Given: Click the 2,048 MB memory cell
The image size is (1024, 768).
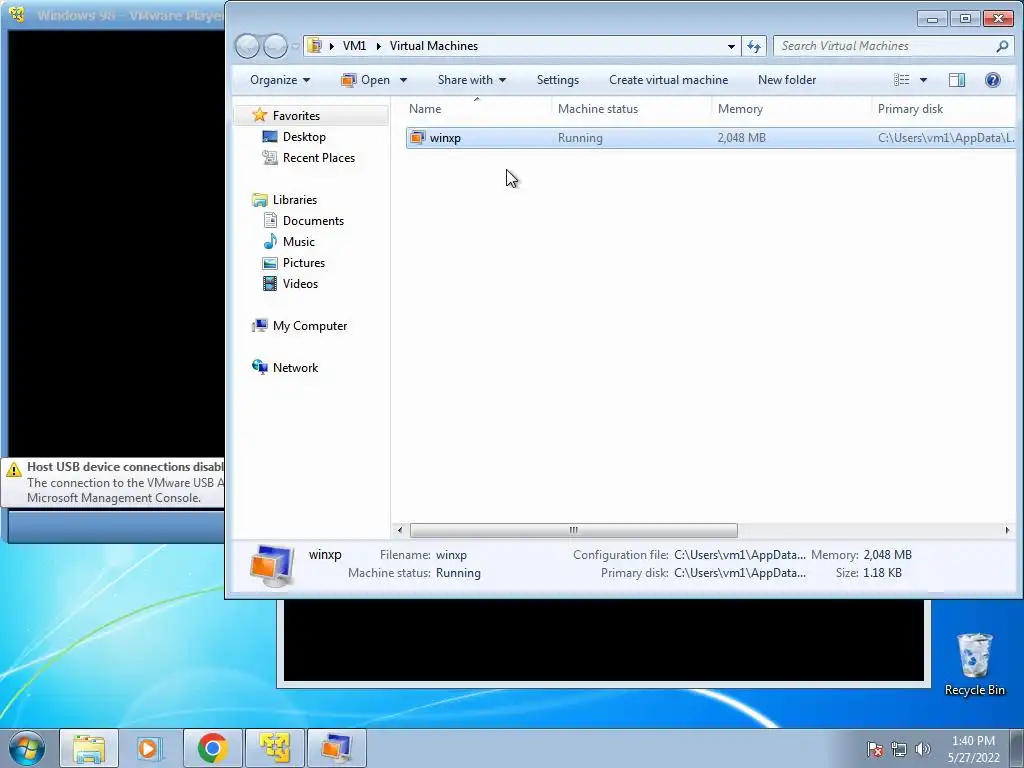Looking at the screenshot, I should click(x=742, y=138).
